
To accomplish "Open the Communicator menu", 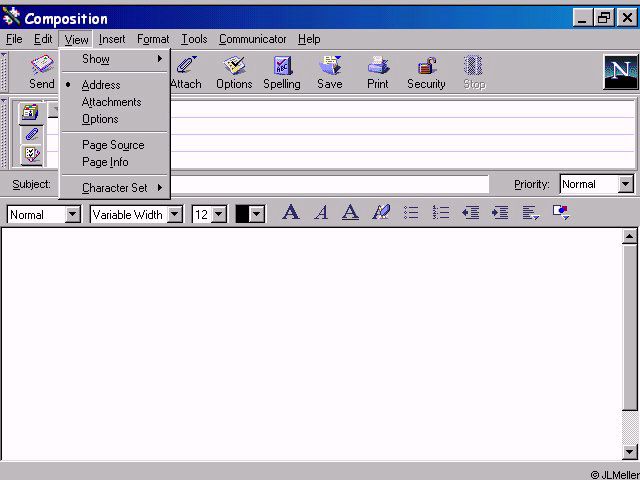I will click(252, 39).
